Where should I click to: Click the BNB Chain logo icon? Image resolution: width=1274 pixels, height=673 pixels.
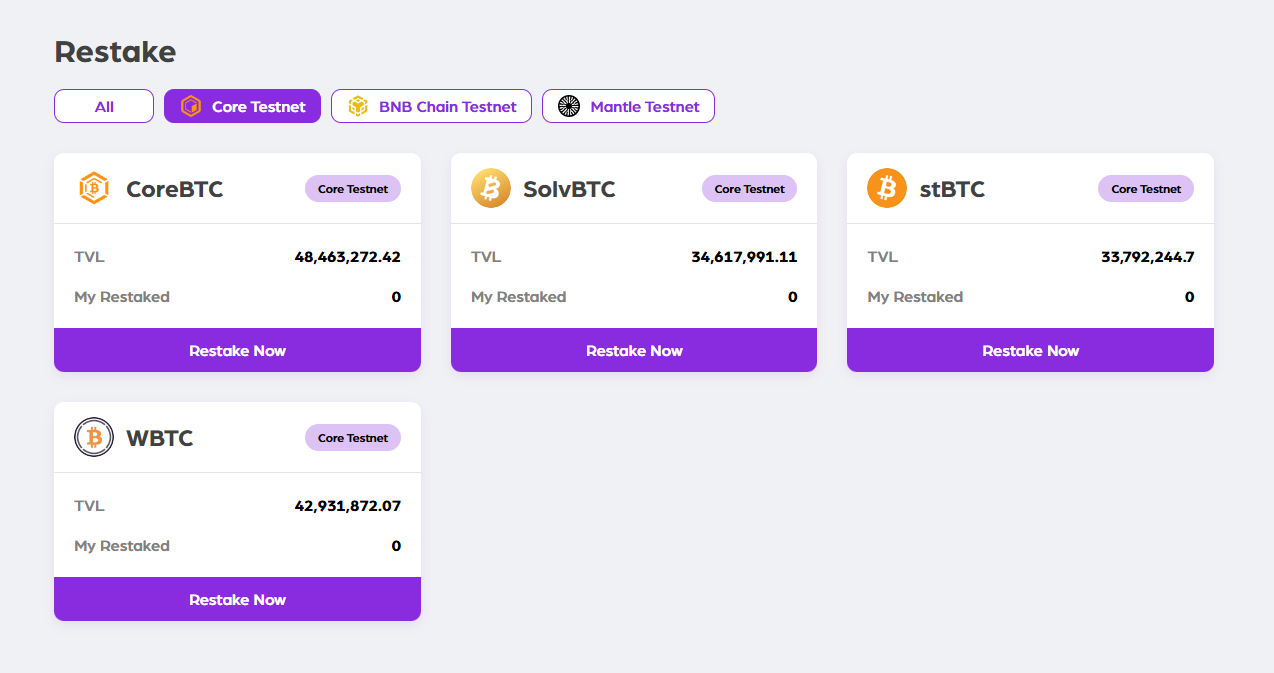click(x=358, y=106)
